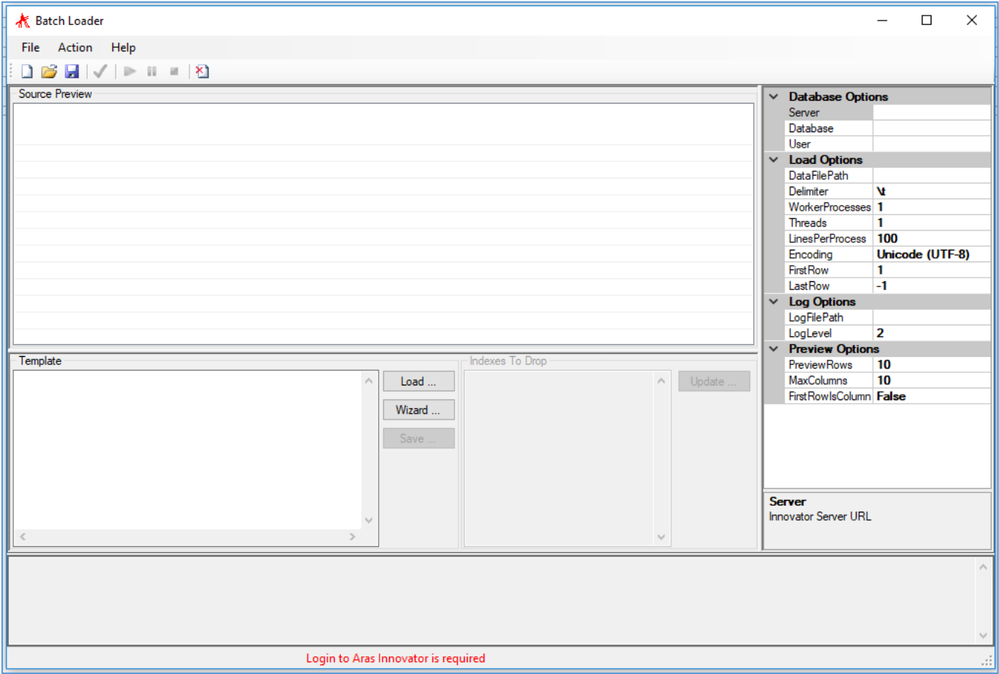Click the Load ... button
Screen dimensions: 999x674
click(418, 382)
